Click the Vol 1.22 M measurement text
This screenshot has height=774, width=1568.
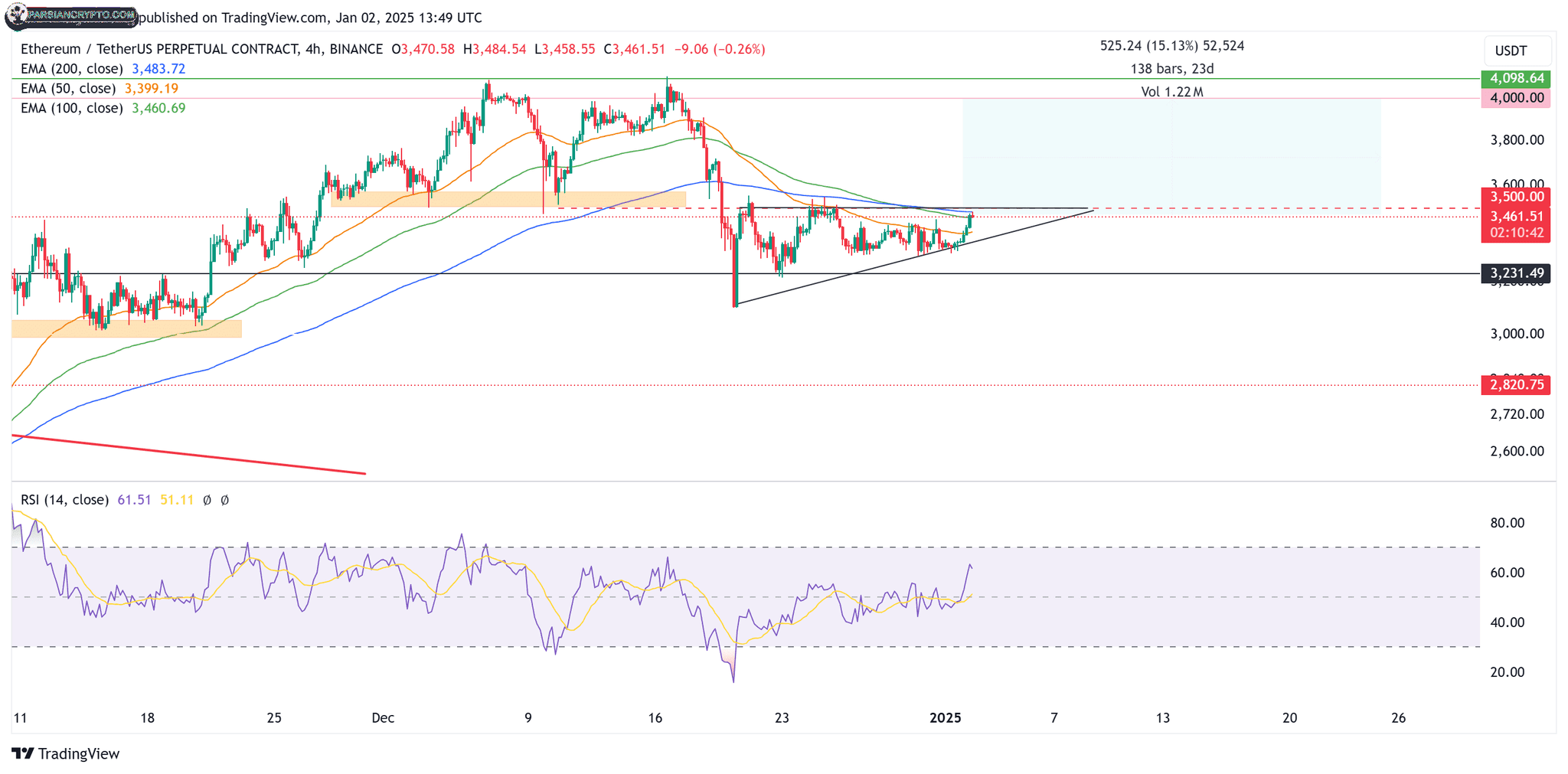pyautogui.click(x=1172, y=92)
